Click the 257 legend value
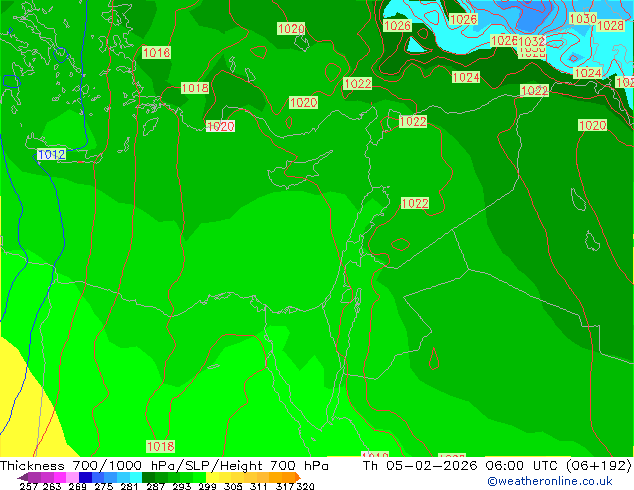 click(29, 486)
